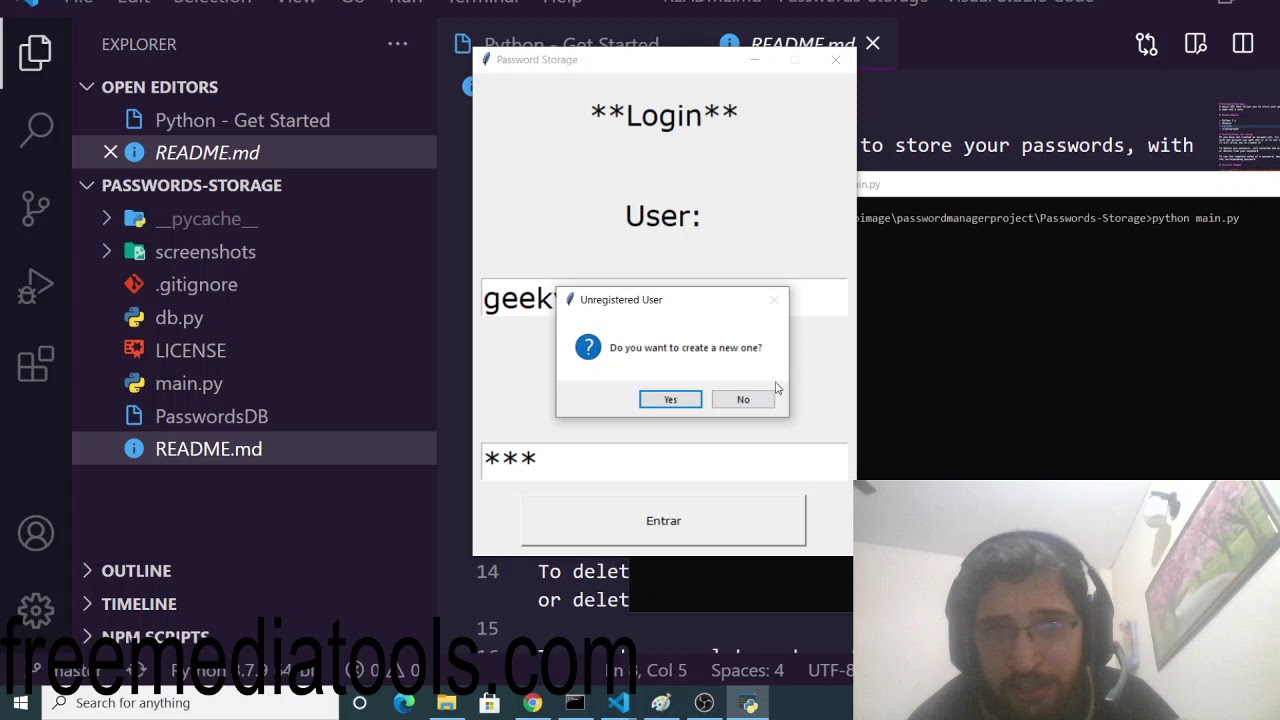Click the python main.py terminal text

pyautogui.click(x=1195, y=218)
